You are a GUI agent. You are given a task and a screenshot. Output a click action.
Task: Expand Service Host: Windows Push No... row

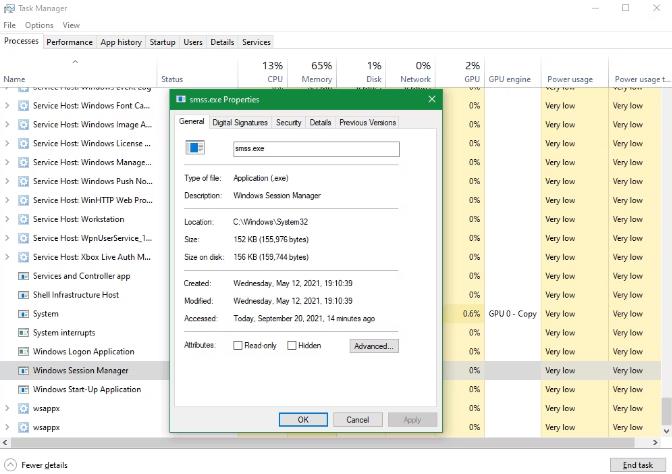point(7,181)
